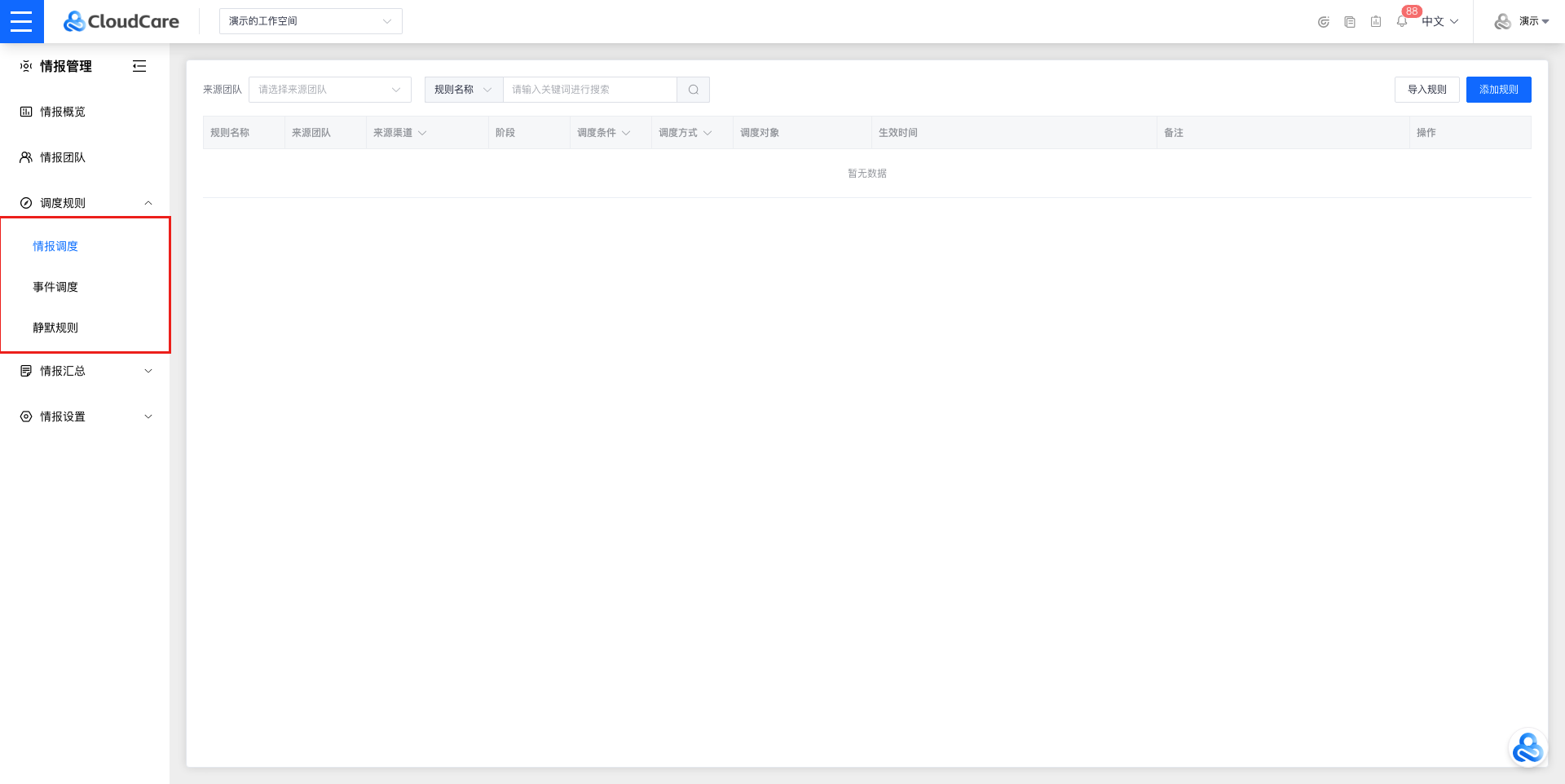This screenshot has height=784, width=1565.
Task: Click the swirl icon in header
Action: coord(1324,22)
